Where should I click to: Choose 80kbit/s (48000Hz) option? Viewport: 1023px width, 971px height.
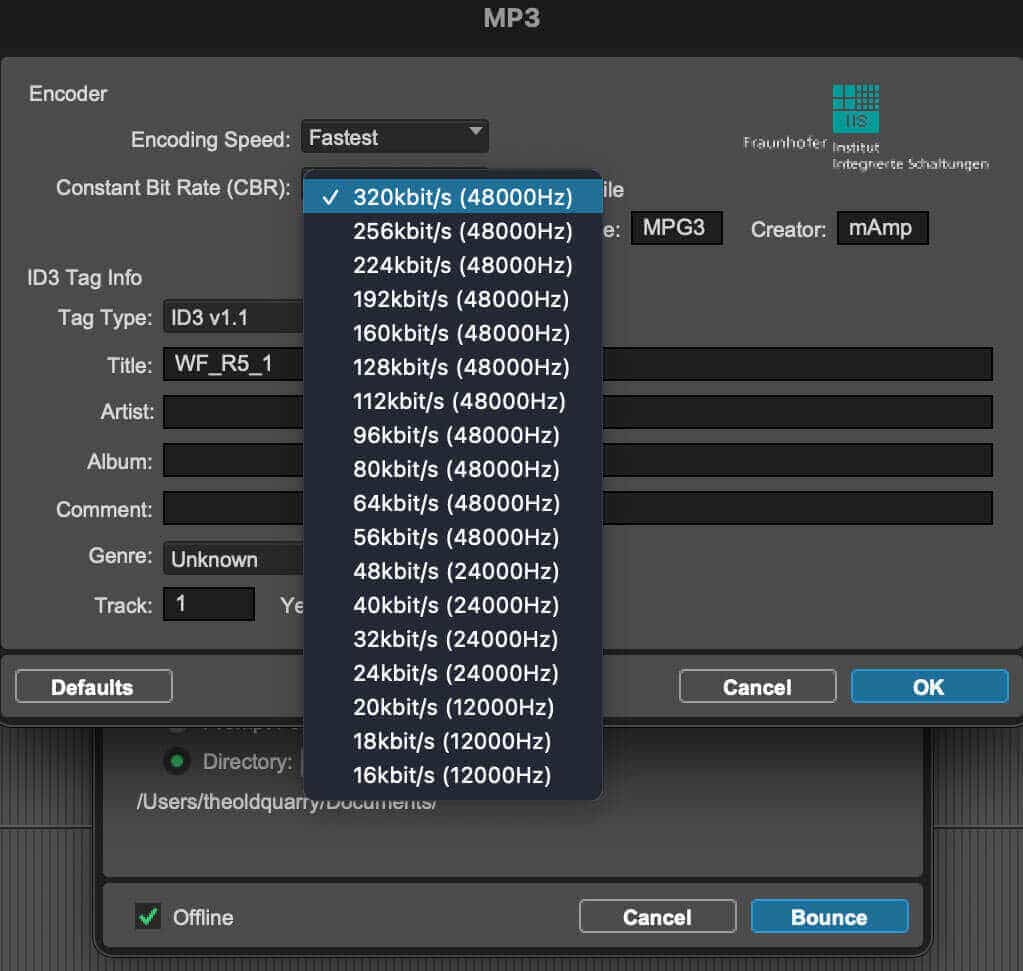(453, 469)
